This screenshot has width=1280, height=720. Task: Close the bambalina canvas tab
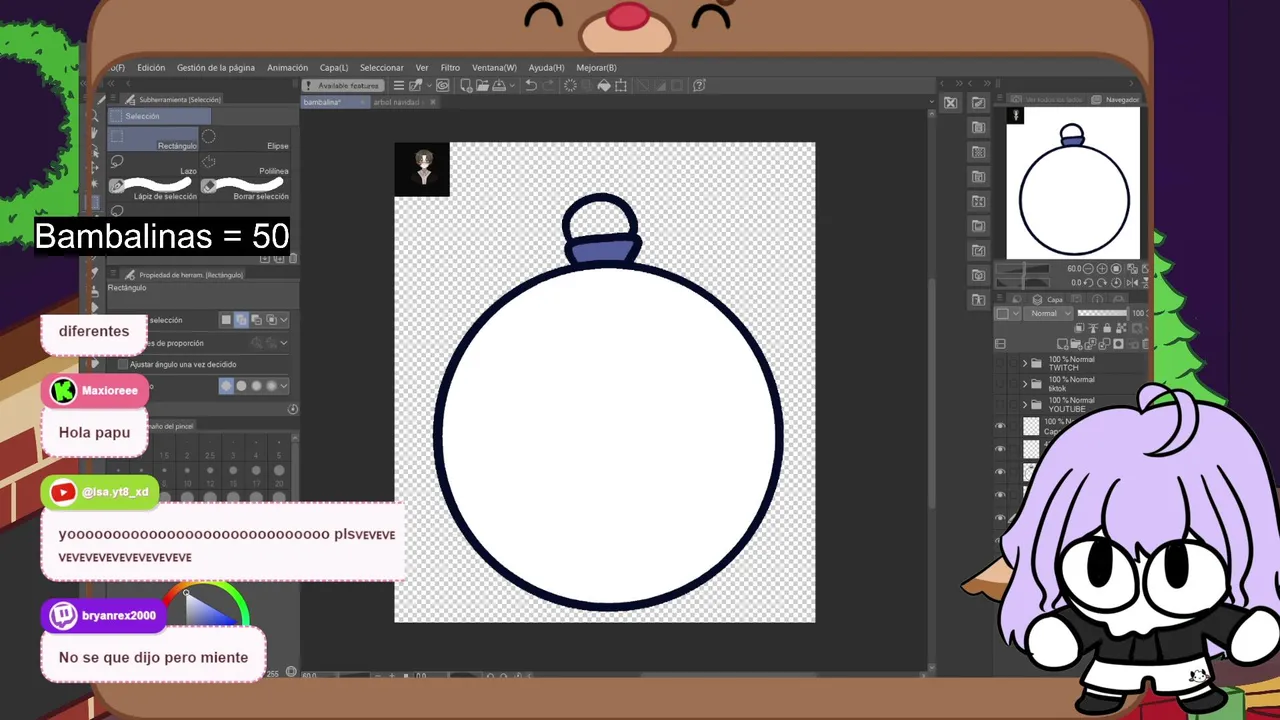pos(362,102)
